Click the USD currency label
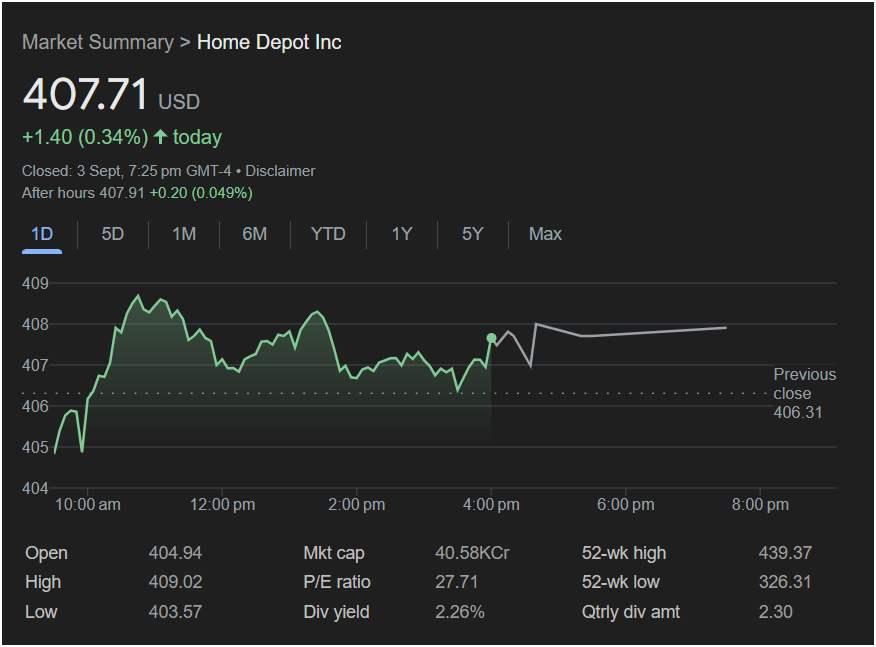The image size is (876, 647). (x=179, y=102)
